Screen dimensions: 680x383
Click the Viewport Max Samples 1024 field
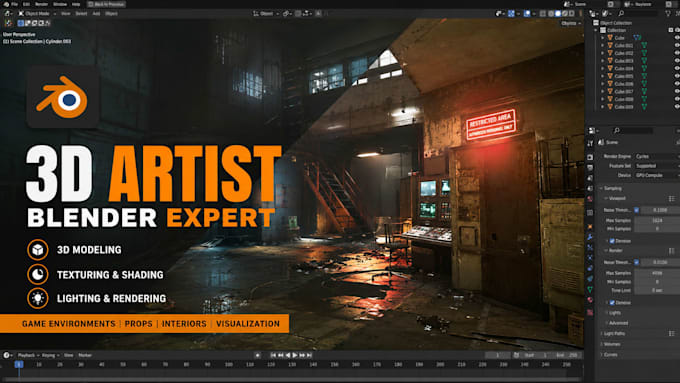tap(657, 220)
